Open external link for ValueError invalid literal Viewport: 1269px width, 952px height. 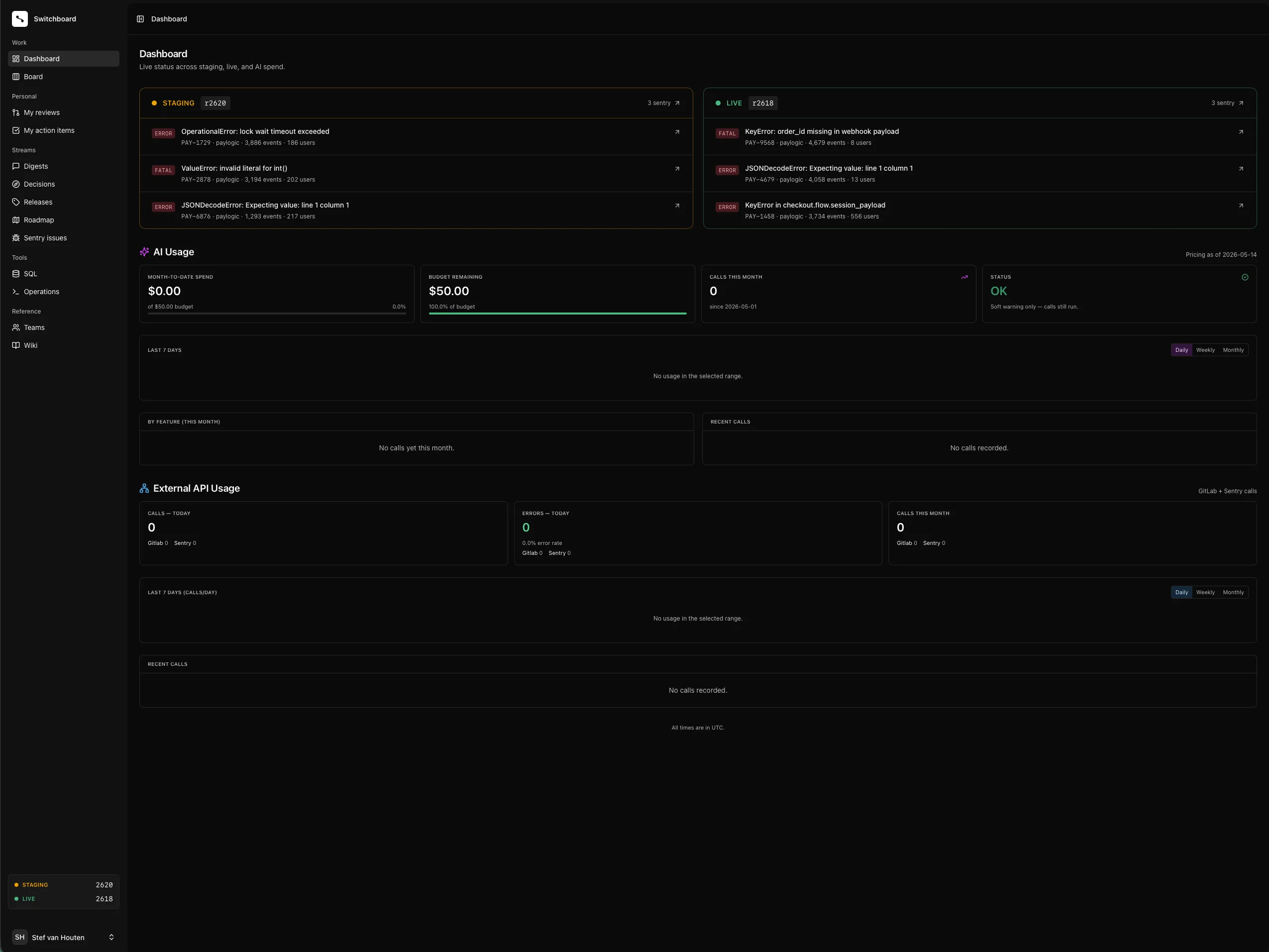click(677, 169)
